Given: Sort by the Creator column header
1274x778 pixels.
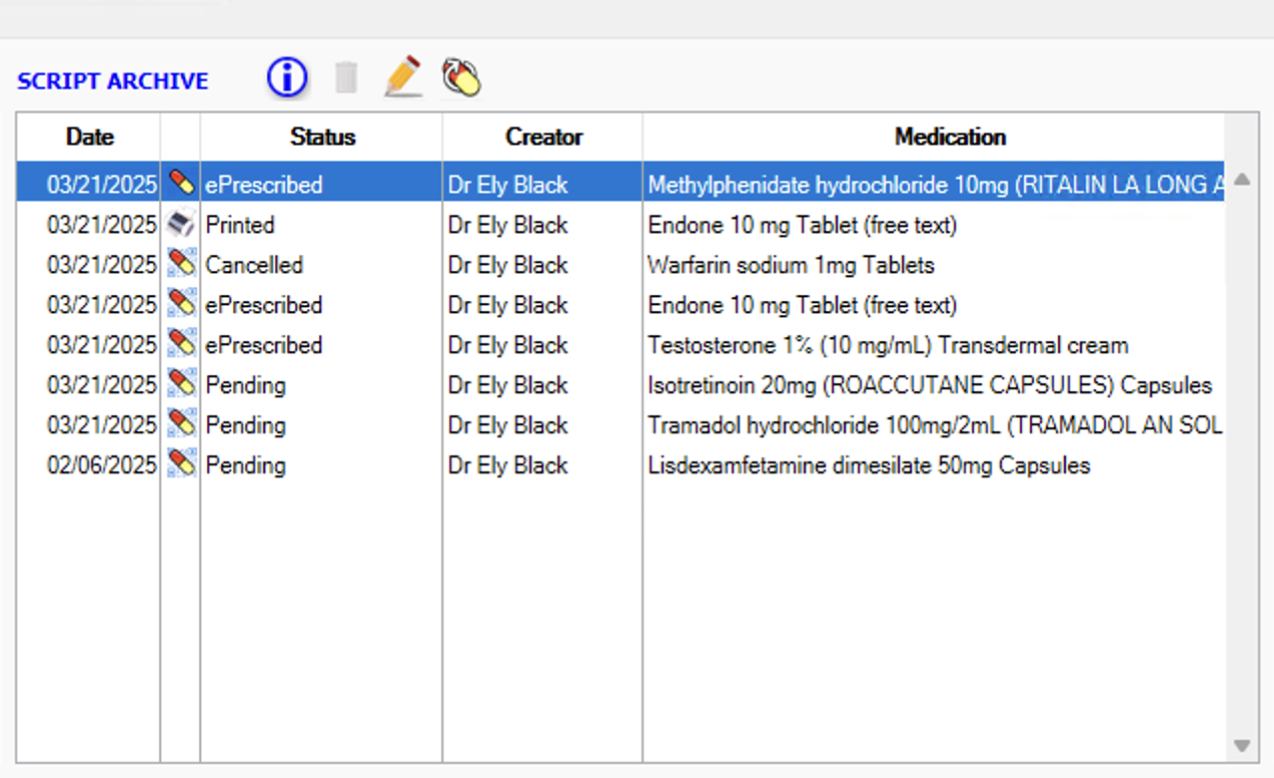Looking at the screenshot, I should (x=541, y=137).
